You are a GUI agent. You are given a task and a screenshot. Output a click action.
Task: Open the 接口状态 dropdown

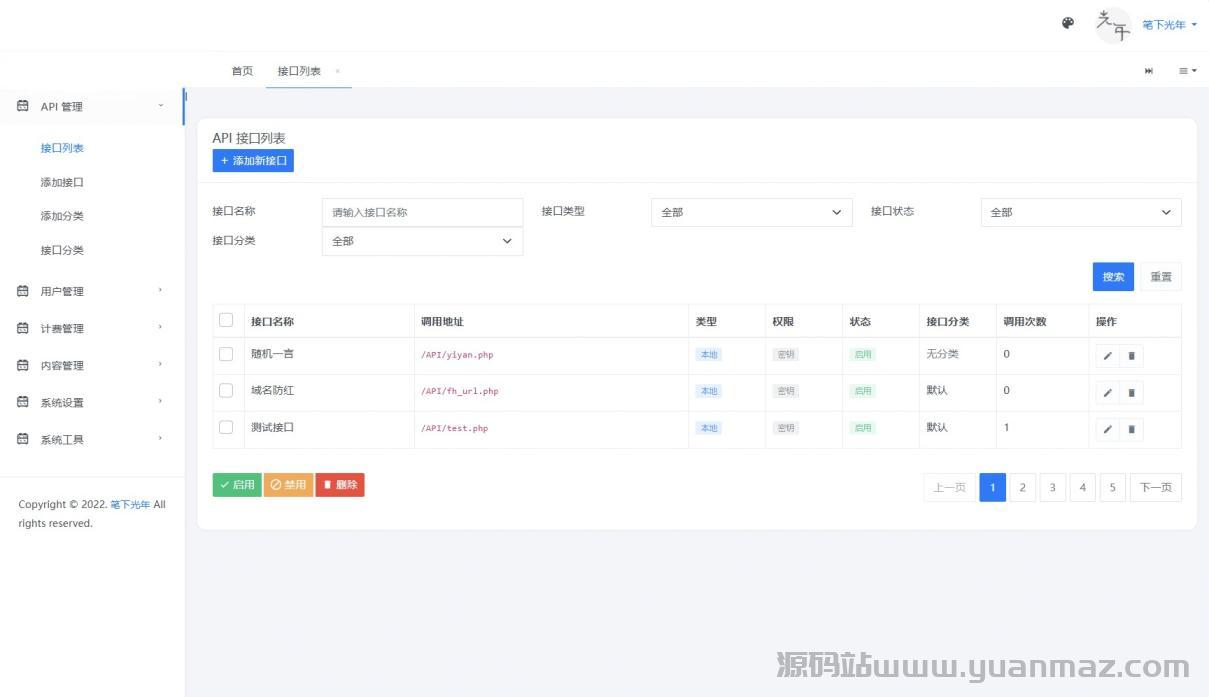pyautogui.click(x=1081, y=212)
